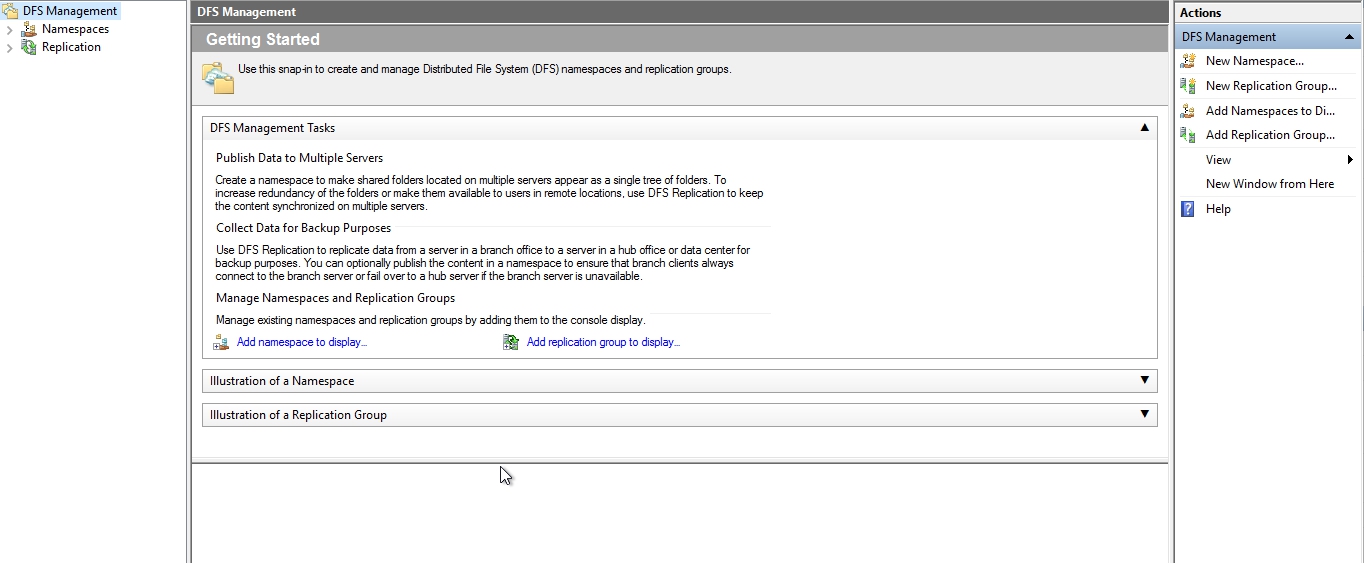Click the icon beside Add replication group link
The width and height of the screenshot is (1364, 563).
511,343
